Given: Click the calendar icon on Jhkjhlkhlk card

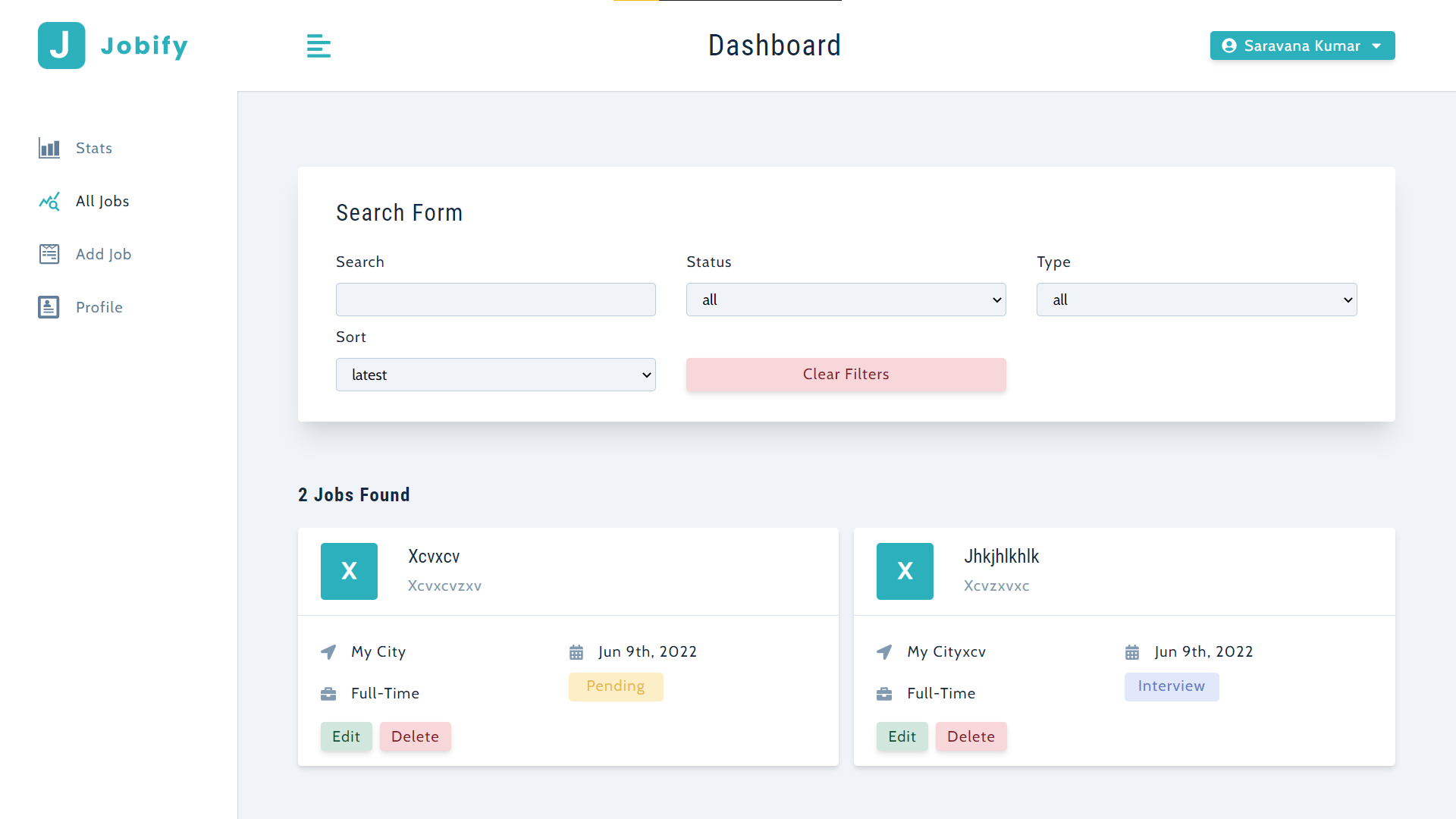Looking at the screenshot, I should point(1133,651).
